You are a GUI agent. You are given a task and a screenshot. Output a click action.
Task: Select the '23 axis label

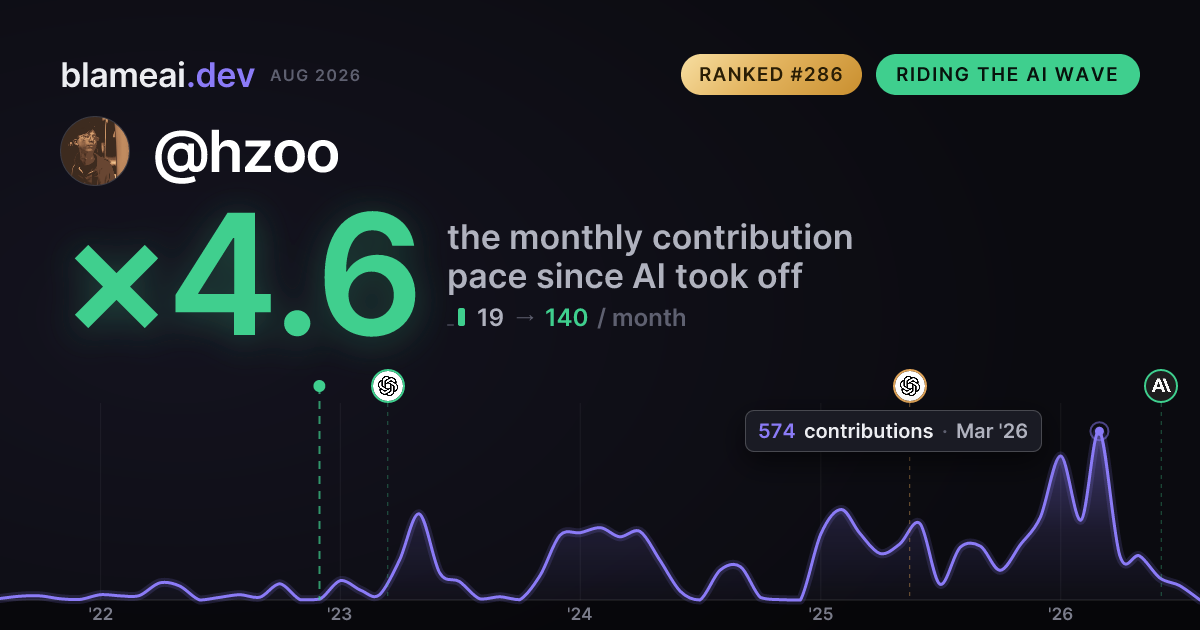click(340, 613)
